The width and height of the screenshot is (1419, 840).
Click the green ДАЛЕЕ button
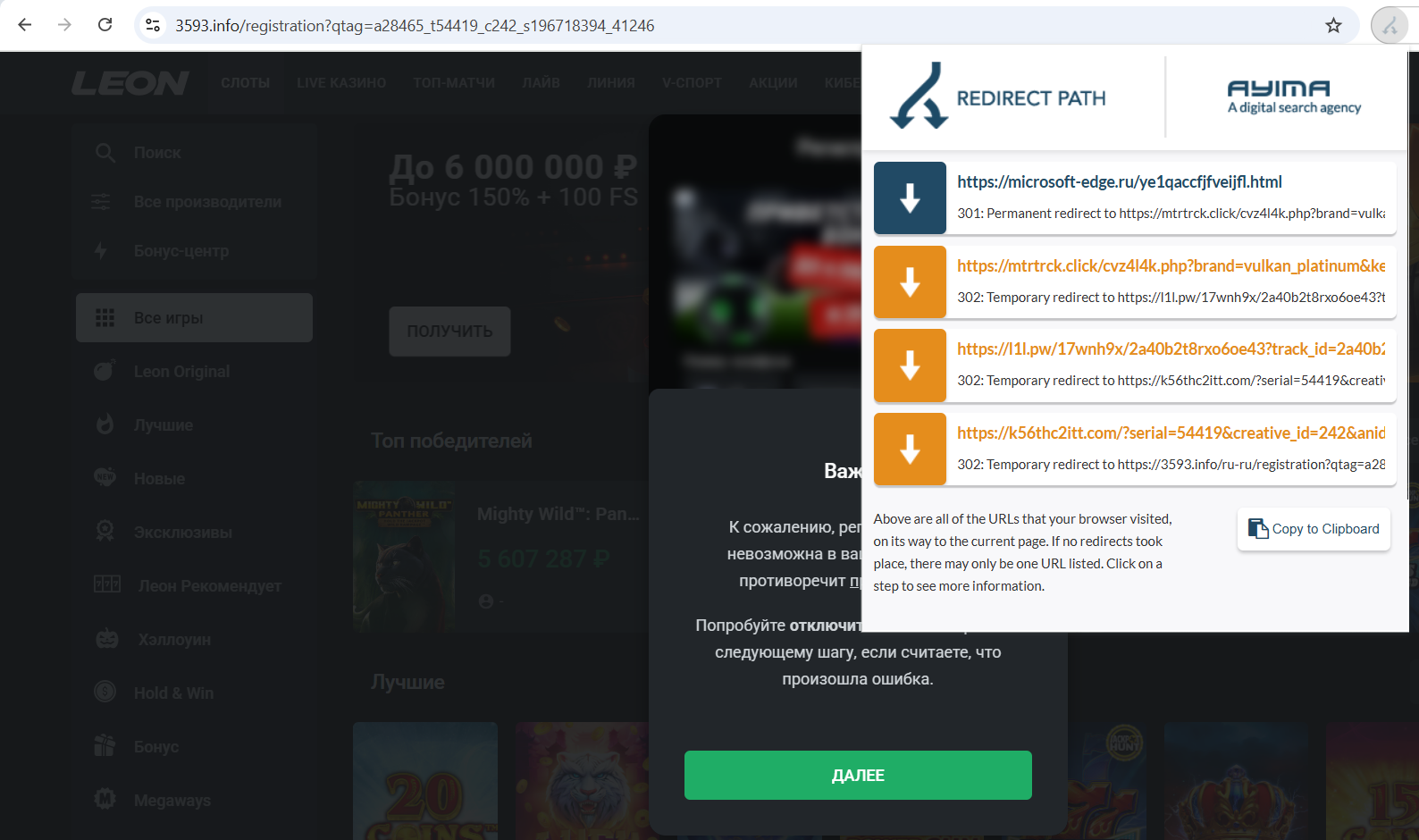858,775
